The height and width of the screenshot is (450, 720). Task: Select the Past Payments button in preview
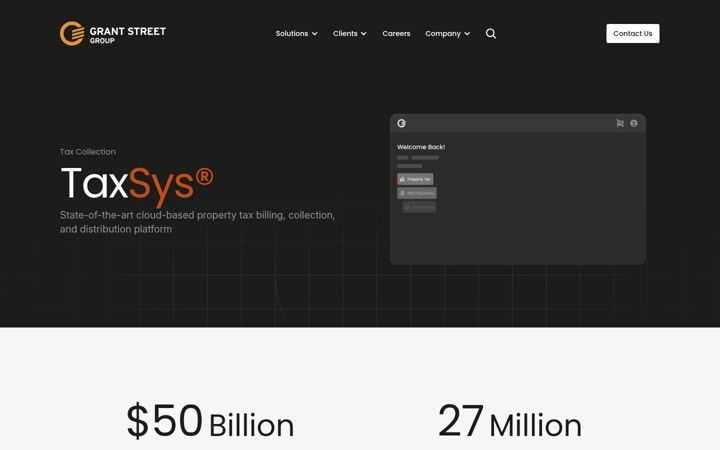[417, 193]
